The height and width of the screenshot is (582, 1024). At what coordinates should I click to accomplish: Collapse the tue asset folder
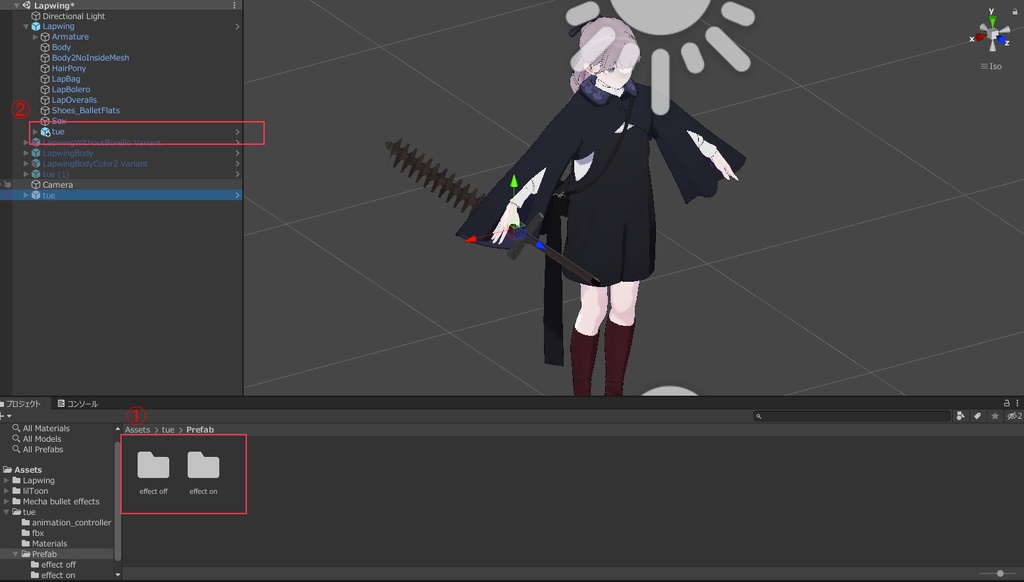[7, 511]
